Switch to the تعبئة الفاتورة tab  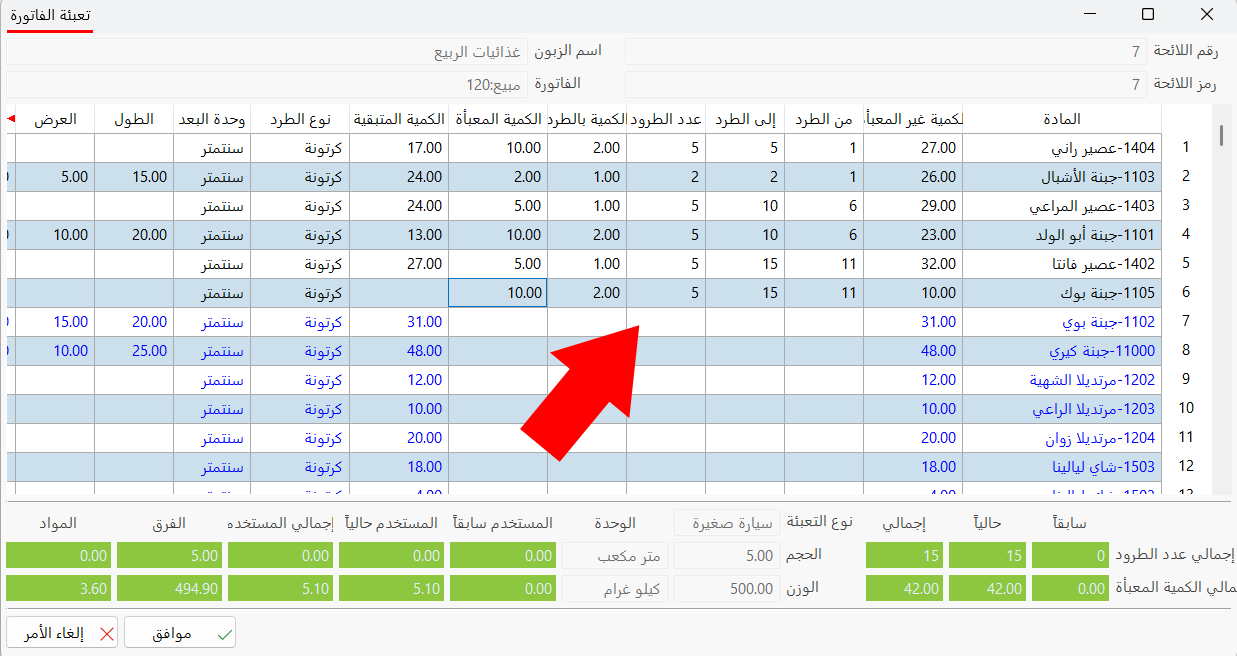[50, 17]
